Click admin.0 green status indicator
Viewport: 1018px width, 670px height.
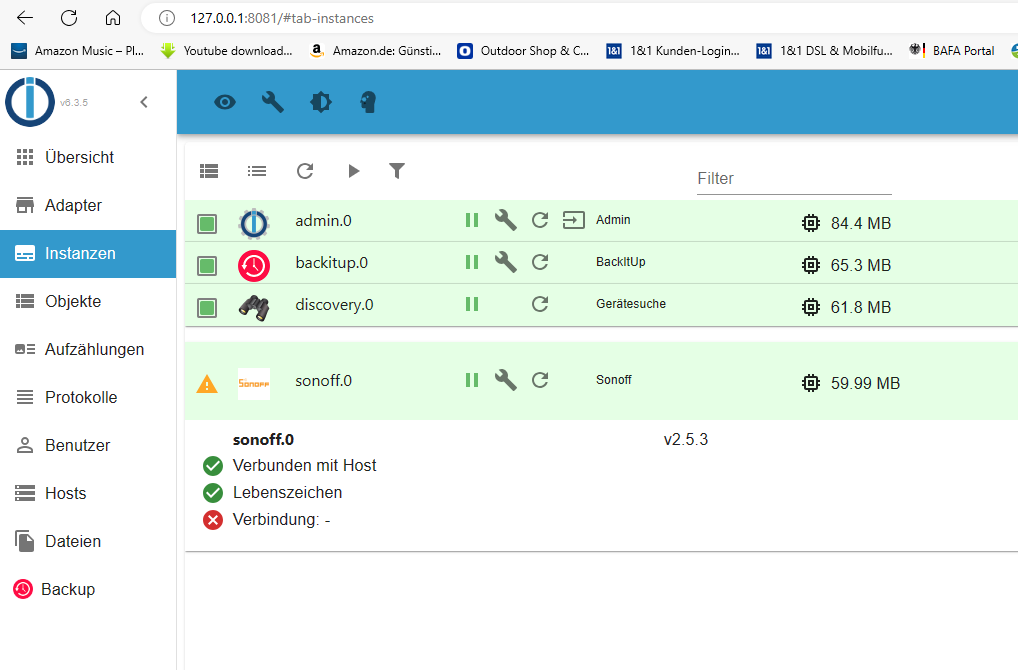207,224
